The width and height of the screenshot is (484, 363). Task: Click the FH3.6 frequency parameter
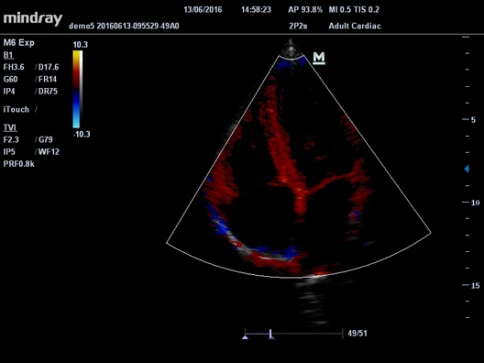[14, 67]
